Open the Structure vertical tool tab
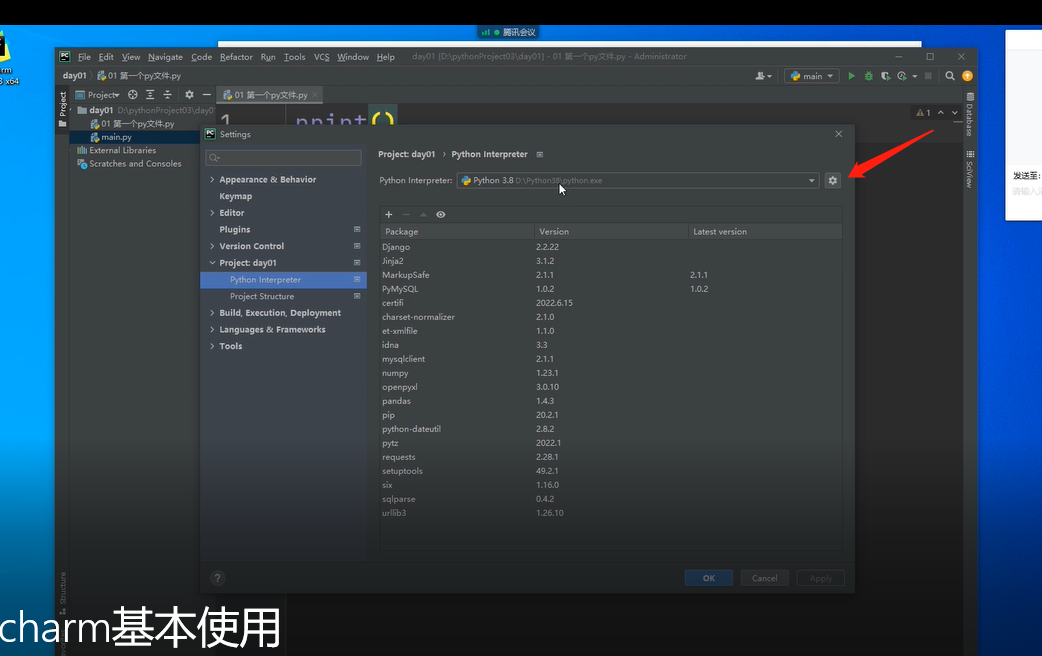The height and width of the screenshot is (656, 1042). tap(63, 592)
